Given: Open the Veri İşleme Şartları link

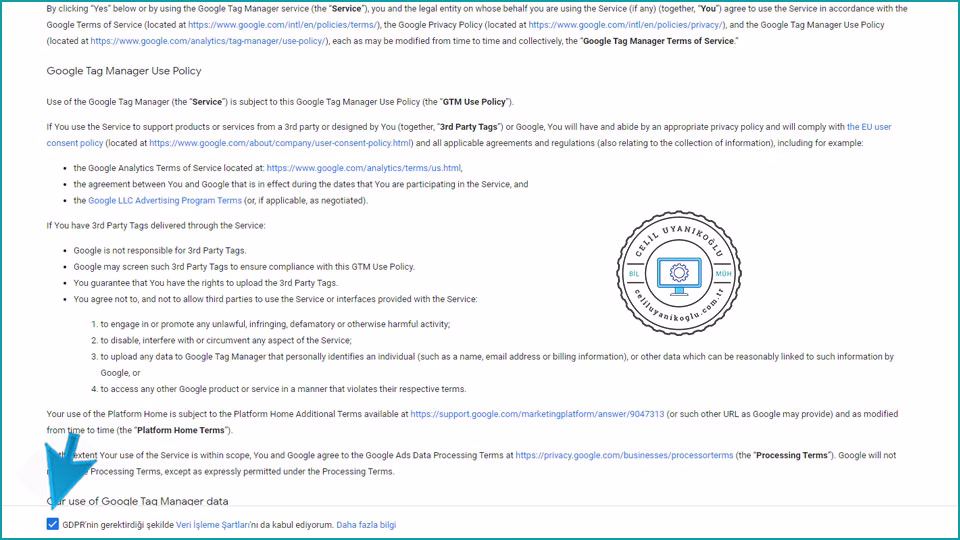Looking at the screenshot, I should 212,525.
